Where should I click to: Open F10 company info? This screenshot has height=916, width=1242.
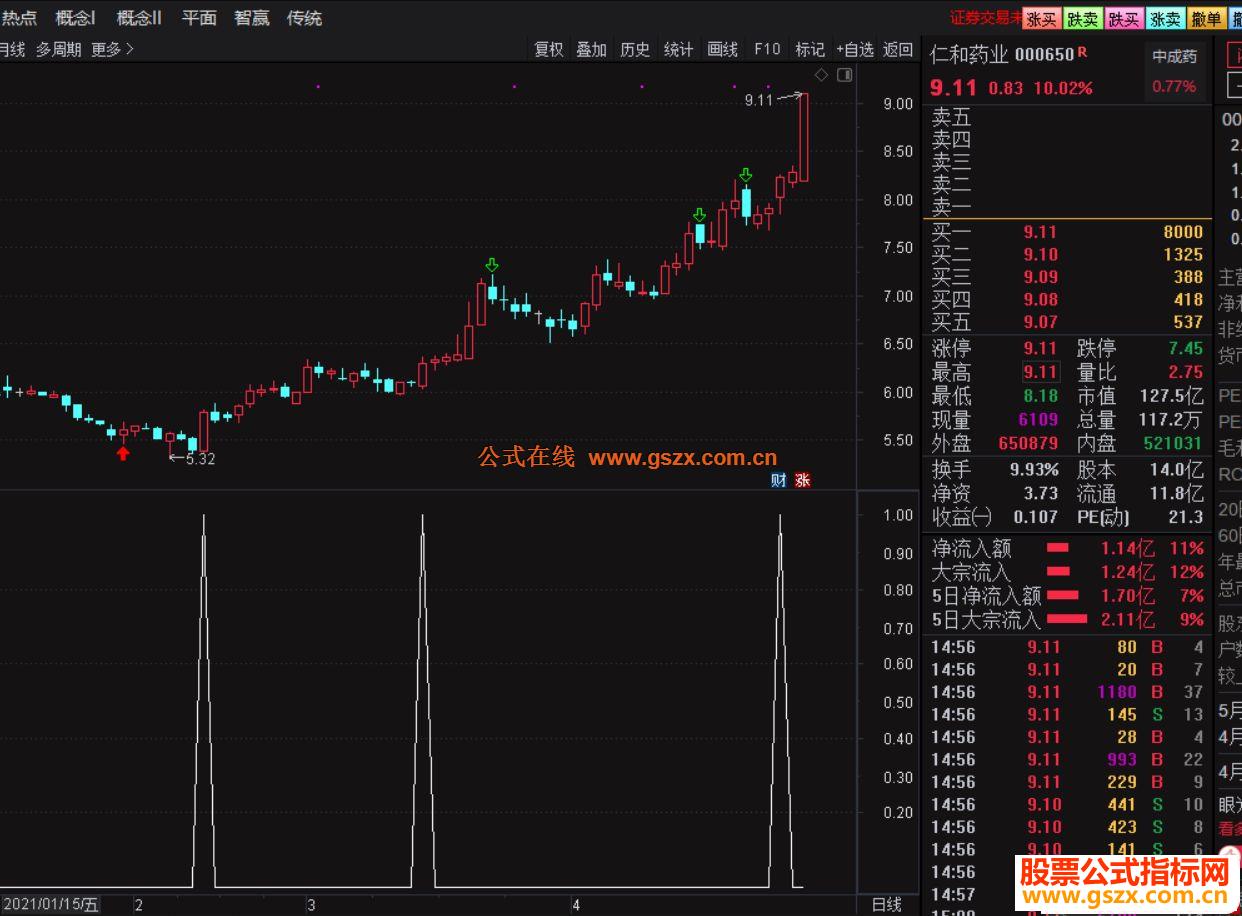point(767,49)
